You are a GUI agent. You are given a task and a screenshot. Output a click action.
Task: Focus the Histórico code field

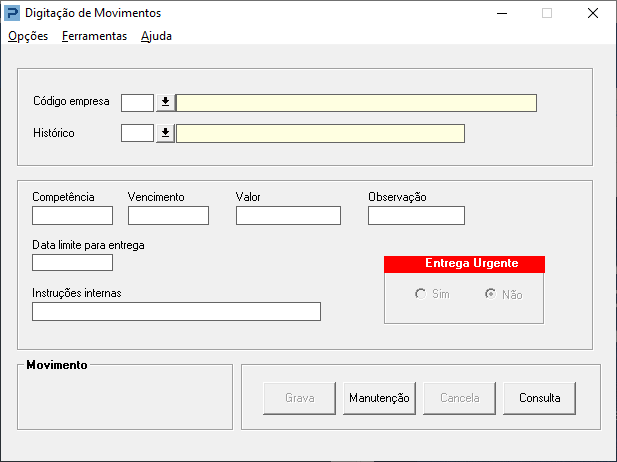(x=137, y=133)
